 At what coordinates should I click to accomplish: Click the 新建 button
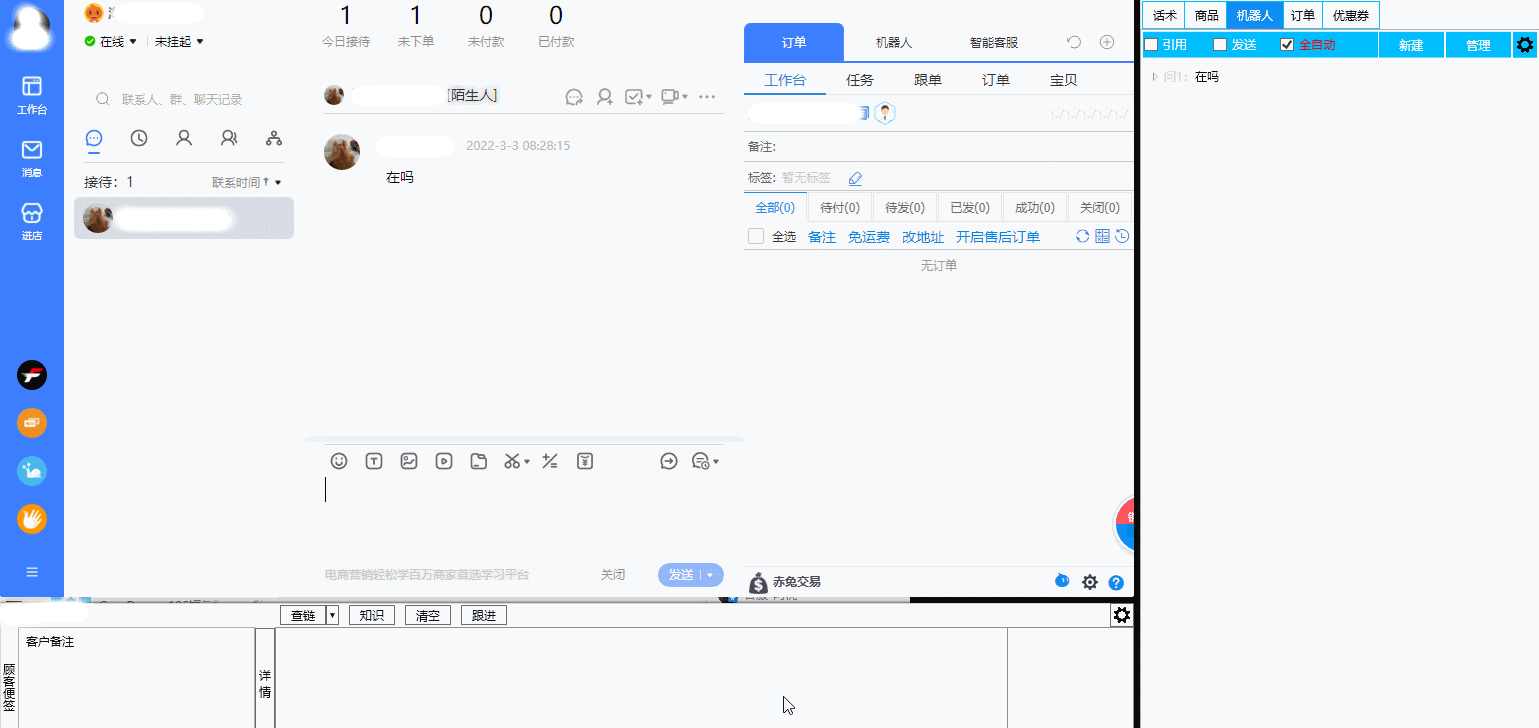coord(1410,44)
